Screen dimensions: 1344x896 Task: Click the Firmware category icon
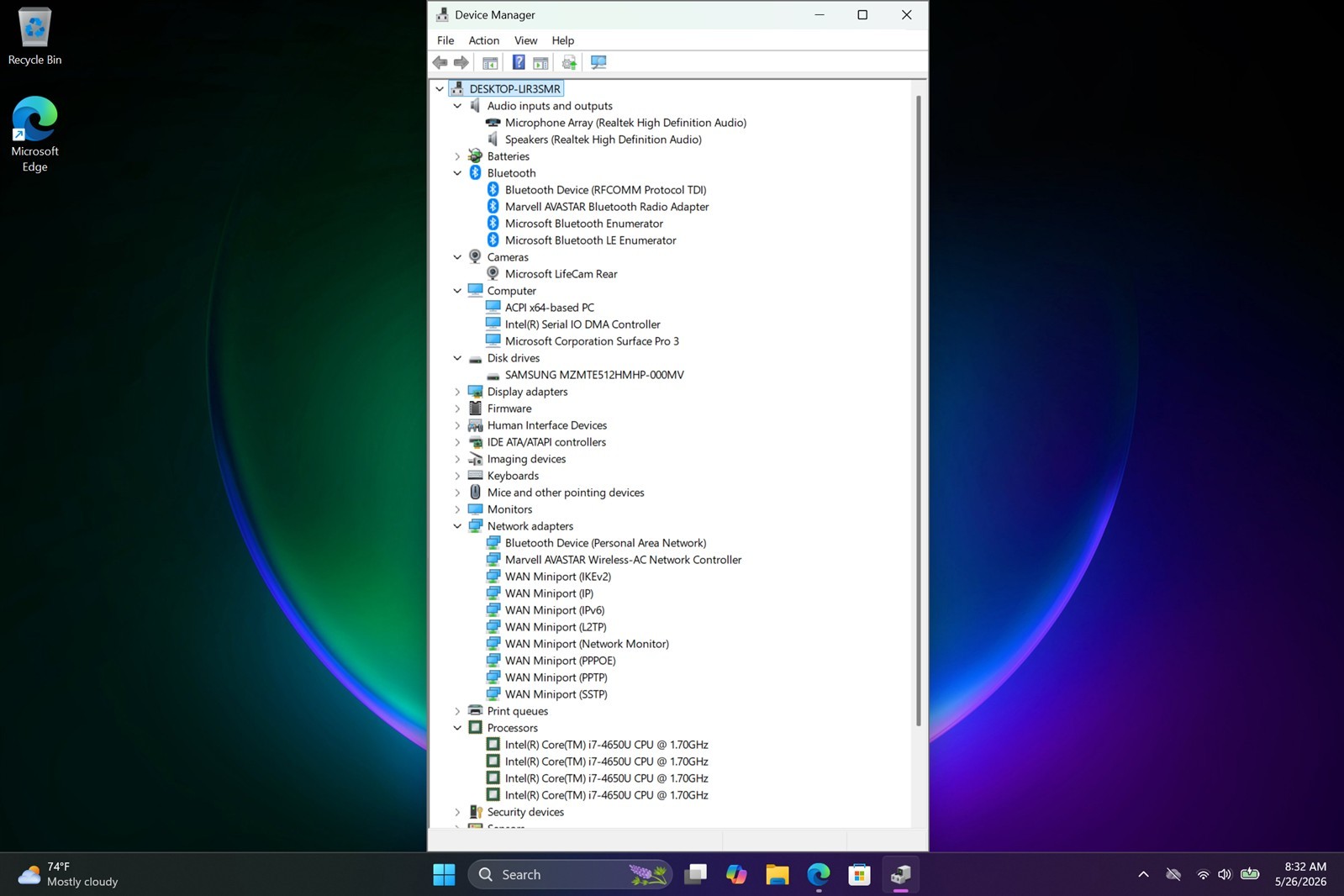tap(476, 408)
